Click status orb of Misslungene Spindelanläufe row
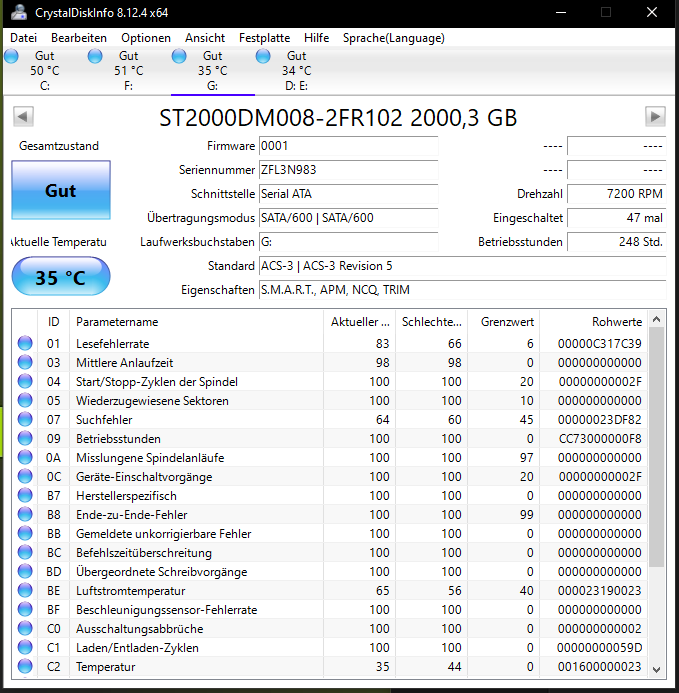679x693 pixels. coord(25,457)
